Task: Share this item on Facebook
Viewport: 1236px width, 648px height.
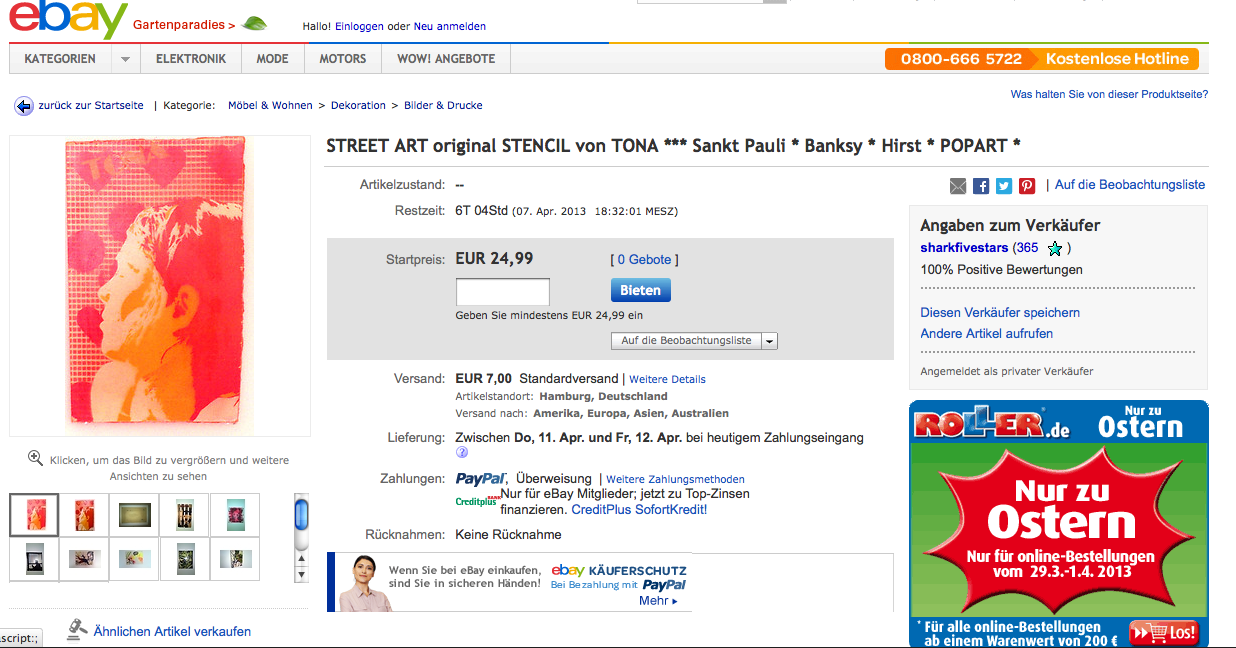Action: [981, 186]
